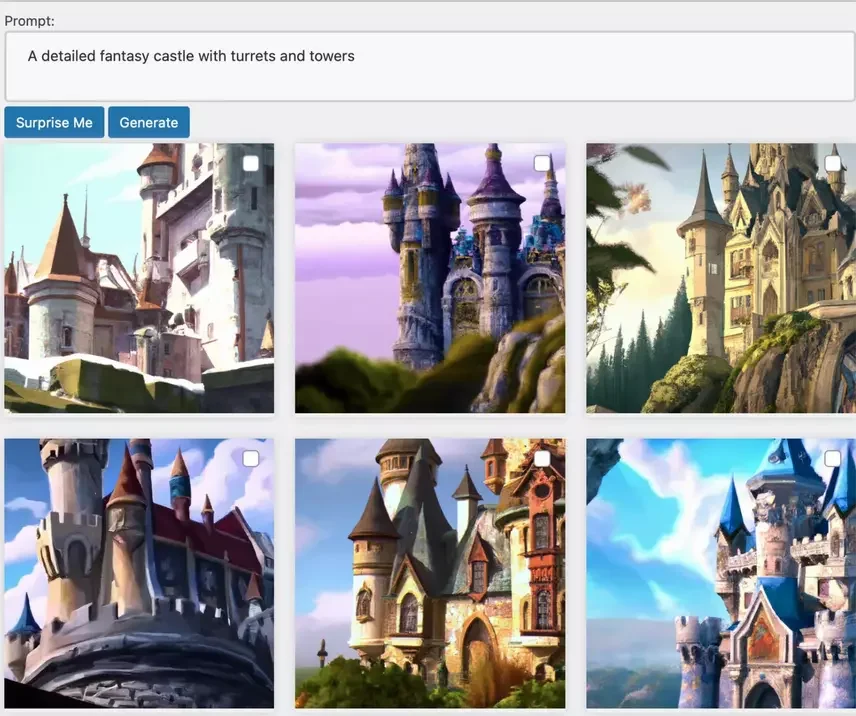Screen dimensions: 856x716
Task: Tick the checkbox on the snowy castle image
Action: tap(251, 163)
